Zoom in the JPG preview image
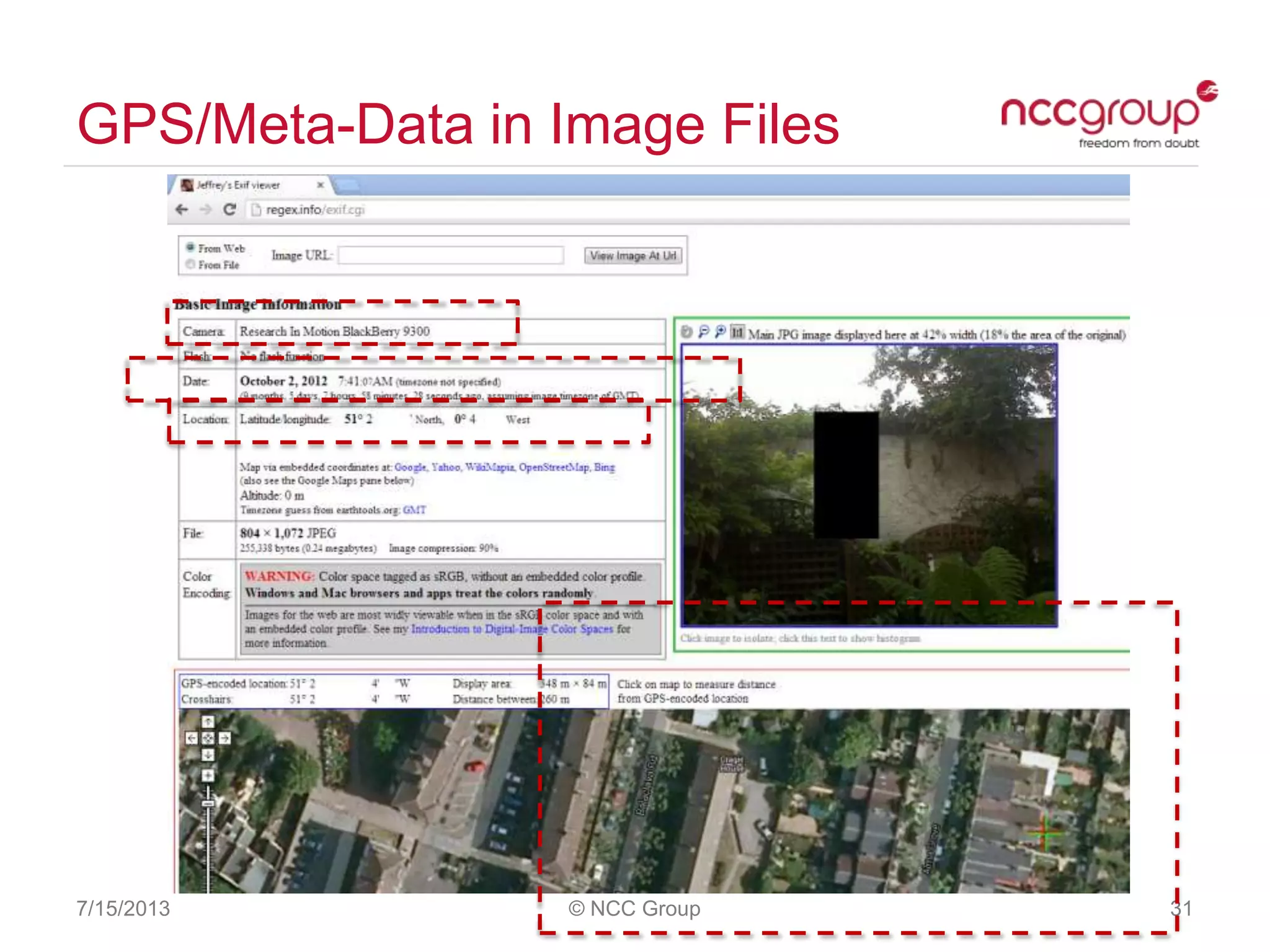The height and width of the screenshot is (952, 1270). pos(720,332)
